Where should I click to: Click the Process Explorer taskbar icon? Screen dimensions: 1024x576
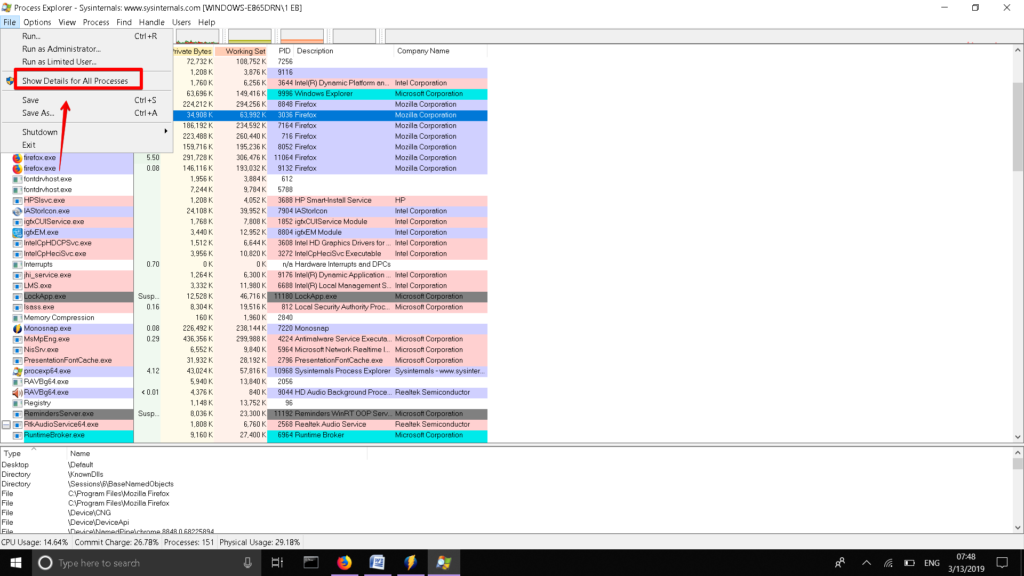(443, 562)
